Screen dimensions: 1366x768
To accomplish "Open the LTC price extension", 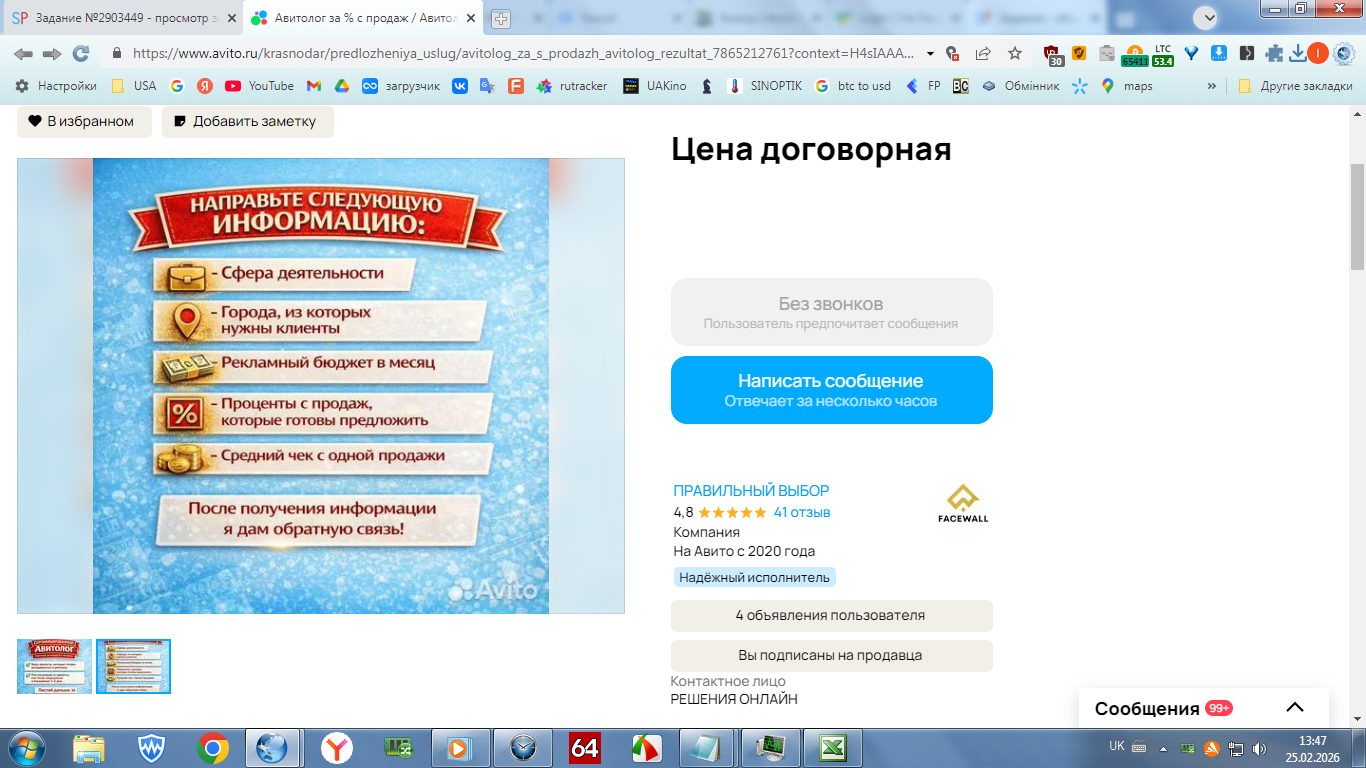I will point(1162,54).
